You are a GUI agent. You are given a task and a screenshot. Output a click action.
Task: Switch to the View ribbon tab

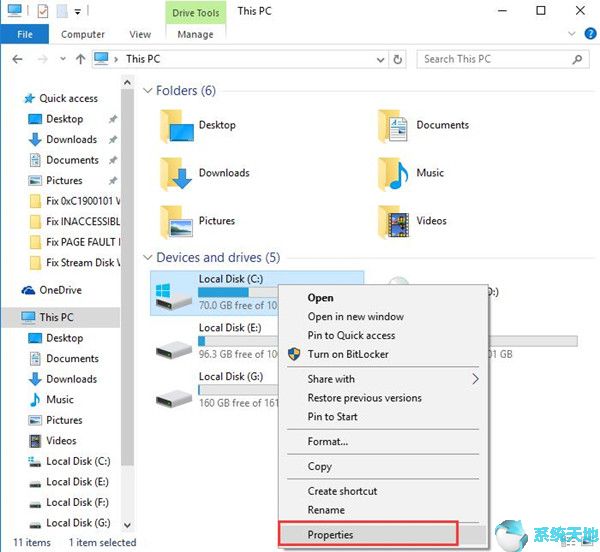[140, 34]
